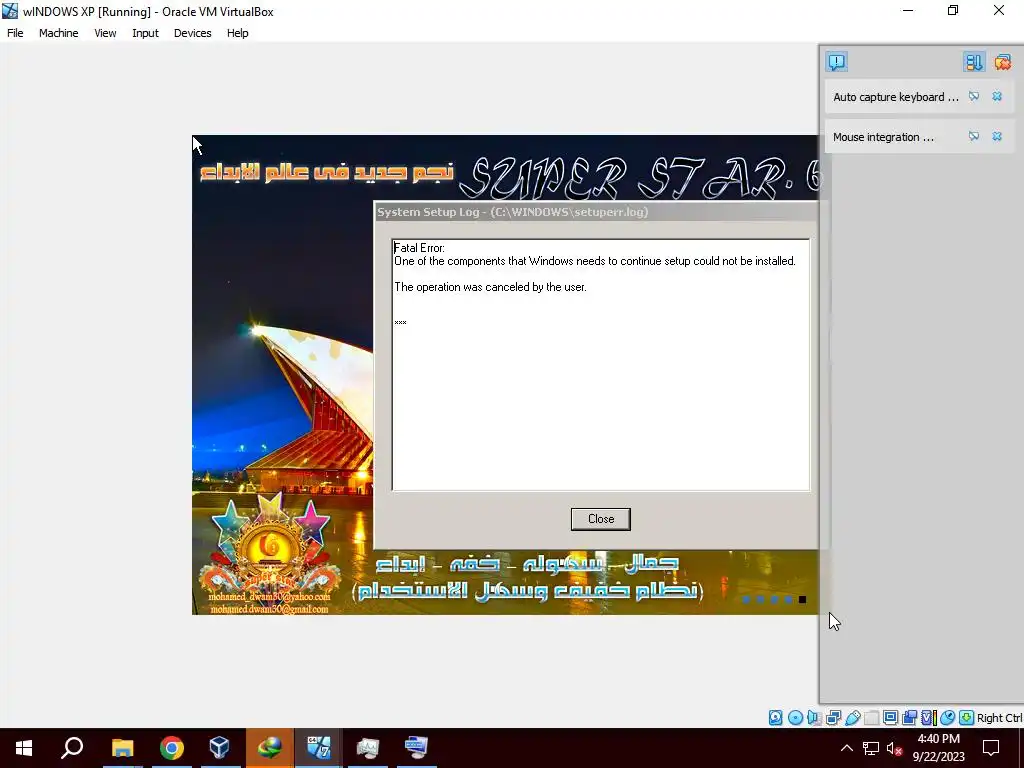This screenshot has height=768, width=1024.
Task: Click the Right Ctrl host key label
Action: point(999,718)
